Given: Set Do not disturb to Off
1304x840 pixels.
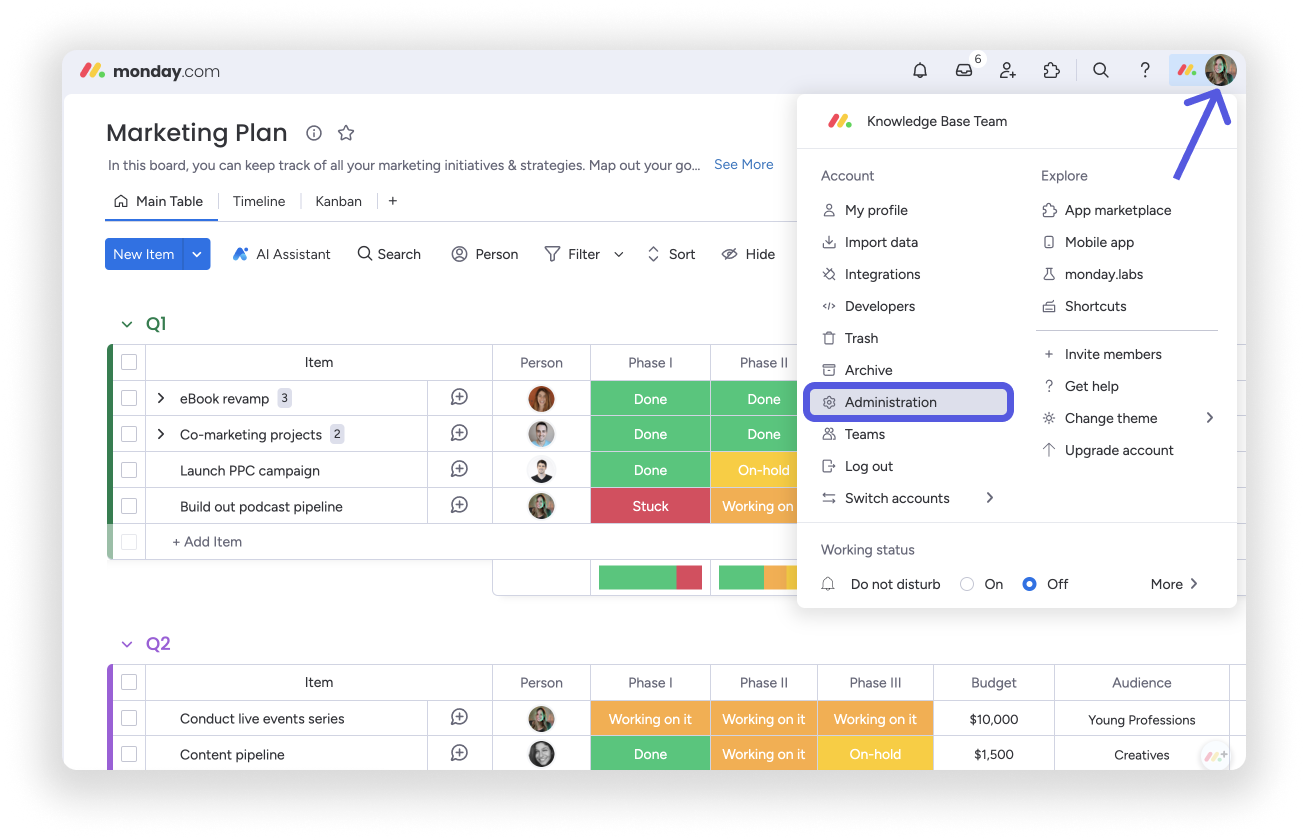Looking at the screenshot, I should tap(1029, 584).
